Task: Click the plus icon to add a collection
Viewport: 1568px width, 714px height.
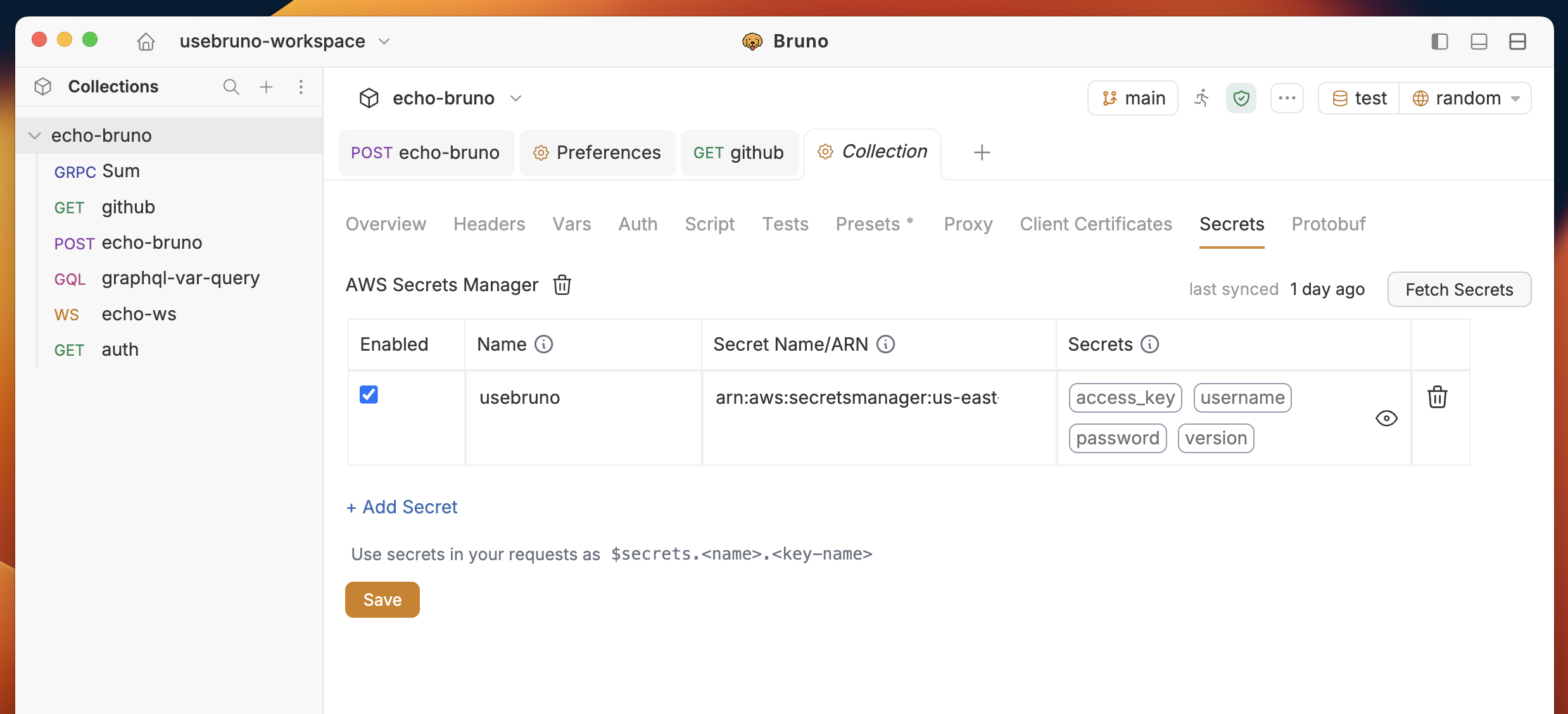Action: tap(267, 87)
